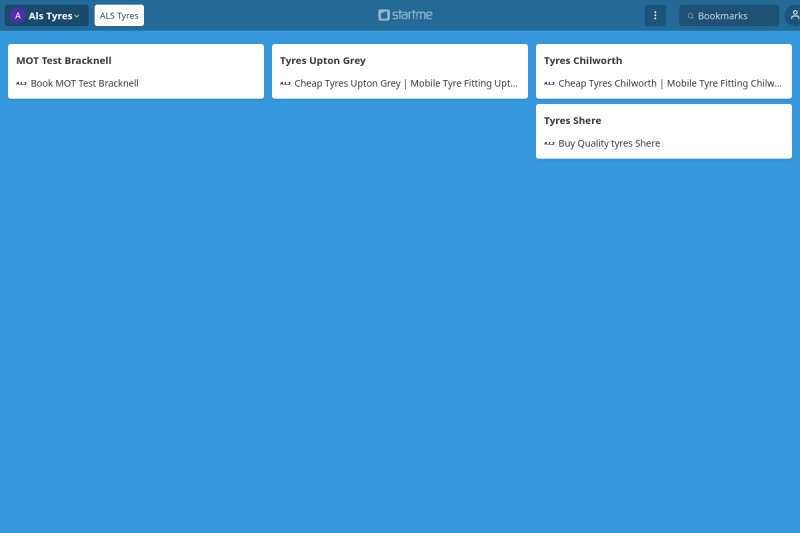Click ALS favicon beside Cheap Tyres Upton Grey

(285, 83)
